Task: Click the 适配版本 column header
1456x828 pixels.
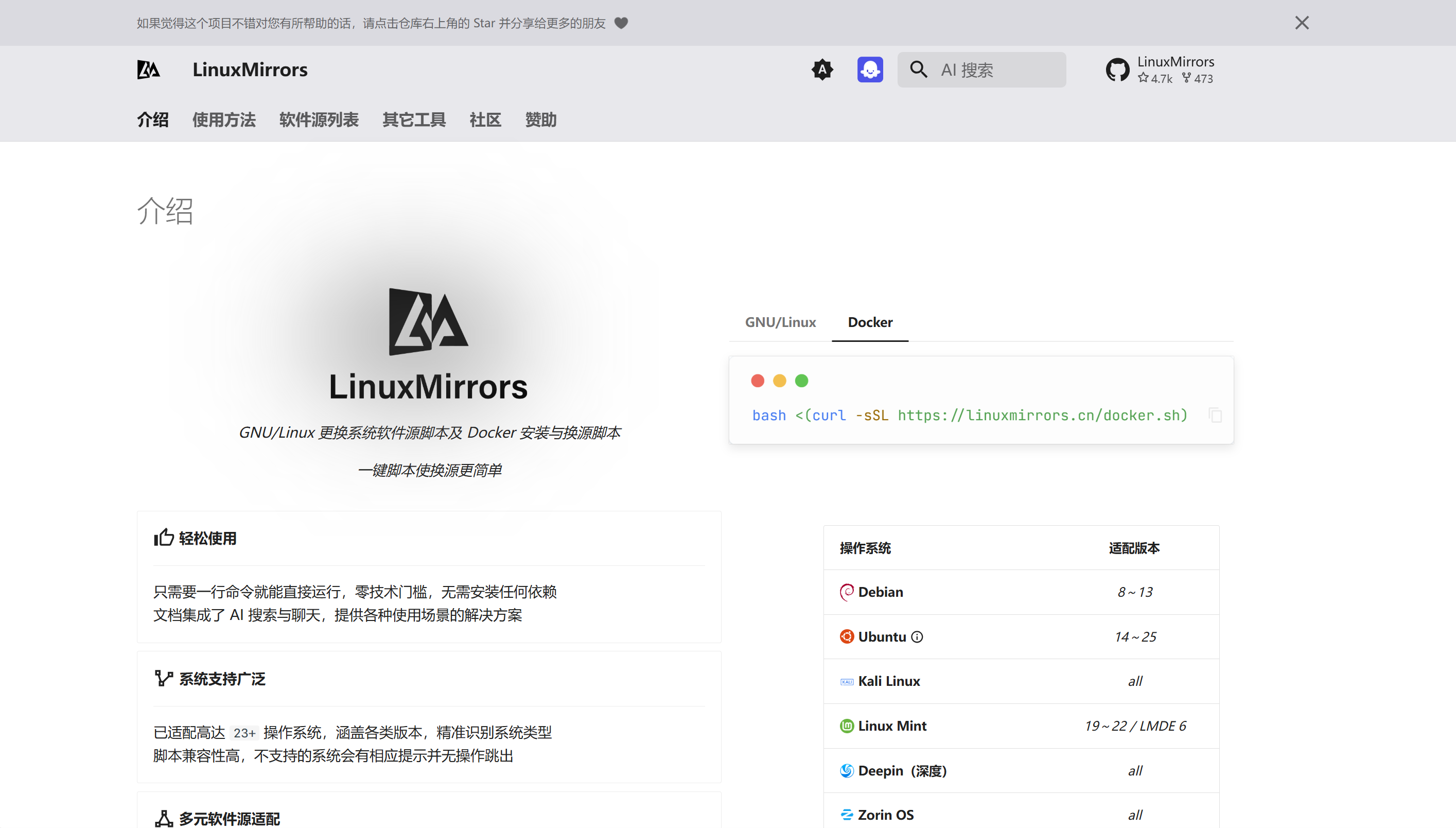Action: coord(1134,548)
